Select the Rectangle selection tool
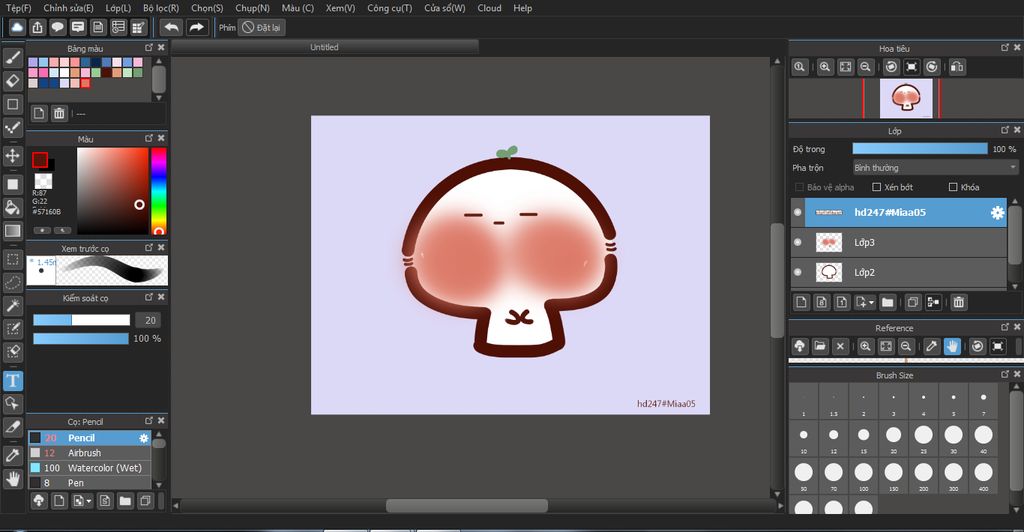 click(12, 259)
